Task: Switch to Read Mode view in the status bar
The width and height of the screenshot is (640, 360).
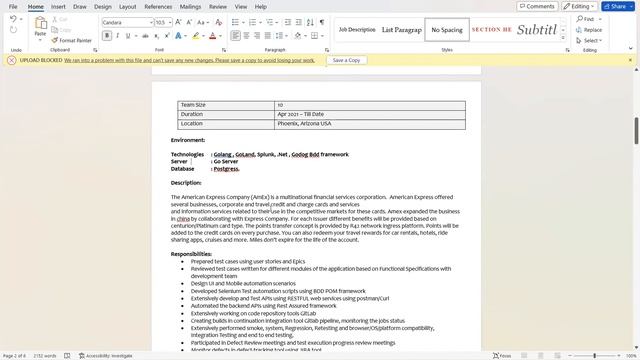Action: point(524,356)
